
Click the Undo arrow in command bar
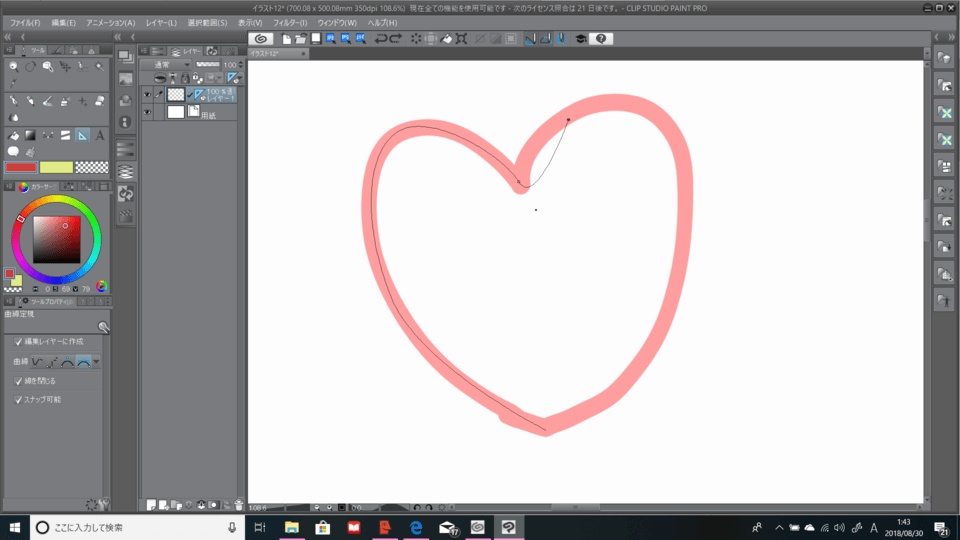point(381,38)
